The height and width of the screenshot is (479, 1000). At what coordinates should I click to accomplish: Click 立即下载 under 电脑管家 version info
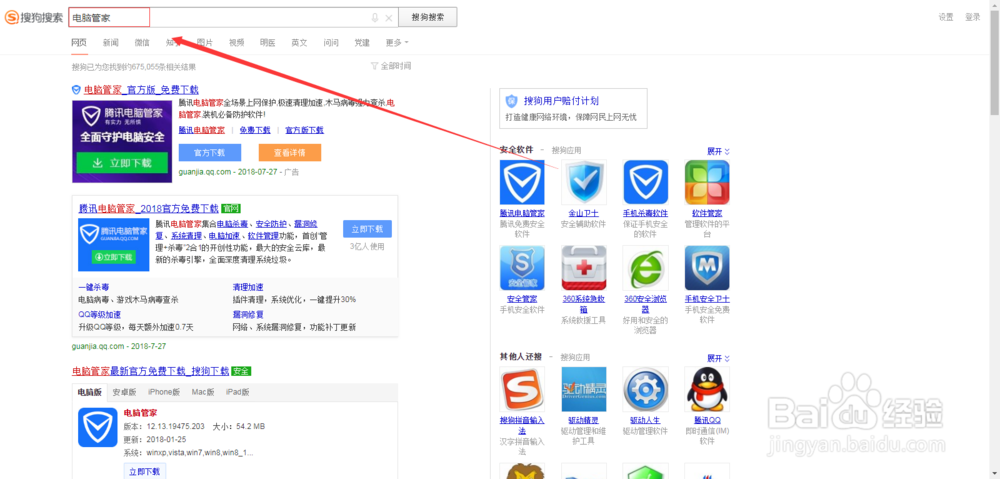[144, 472]
